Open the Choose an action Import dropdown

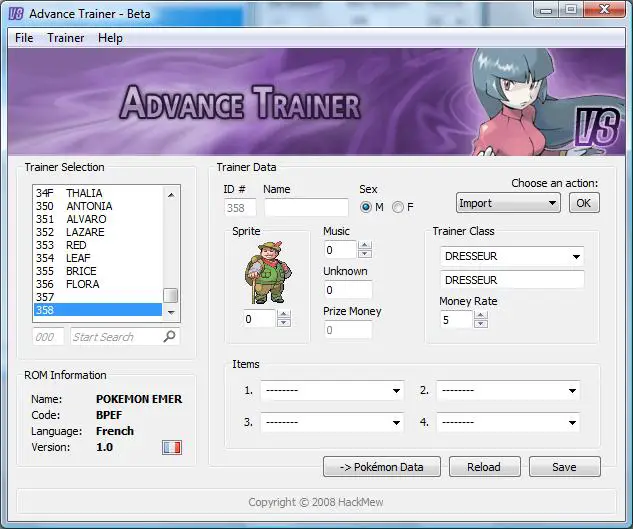point(508,203)
